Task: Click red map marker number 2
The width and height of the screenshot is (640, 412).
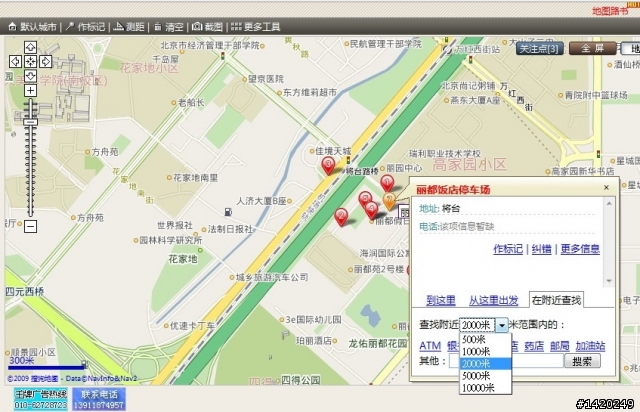Action: (x=341, y=216)
